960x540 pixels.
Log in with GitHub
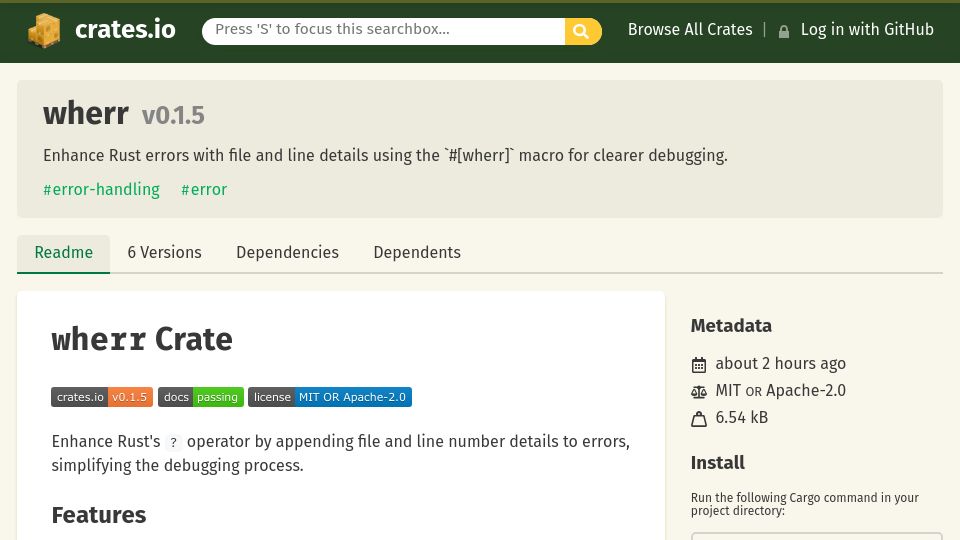[867, 29]
